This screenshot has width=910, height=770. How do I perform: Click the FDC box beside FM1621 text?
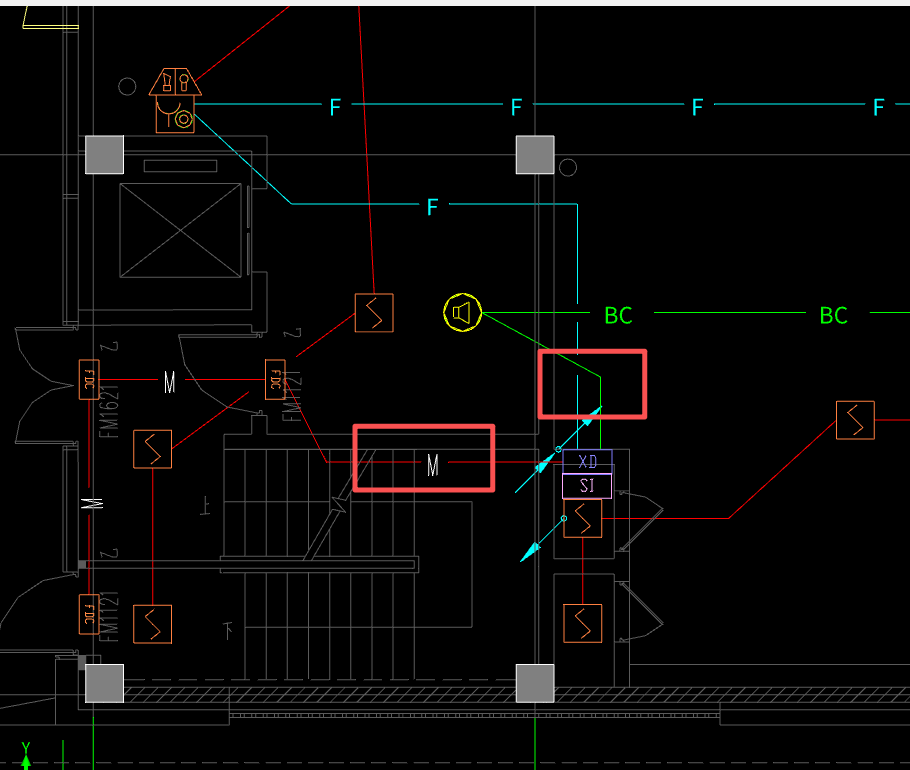(89, 379)
